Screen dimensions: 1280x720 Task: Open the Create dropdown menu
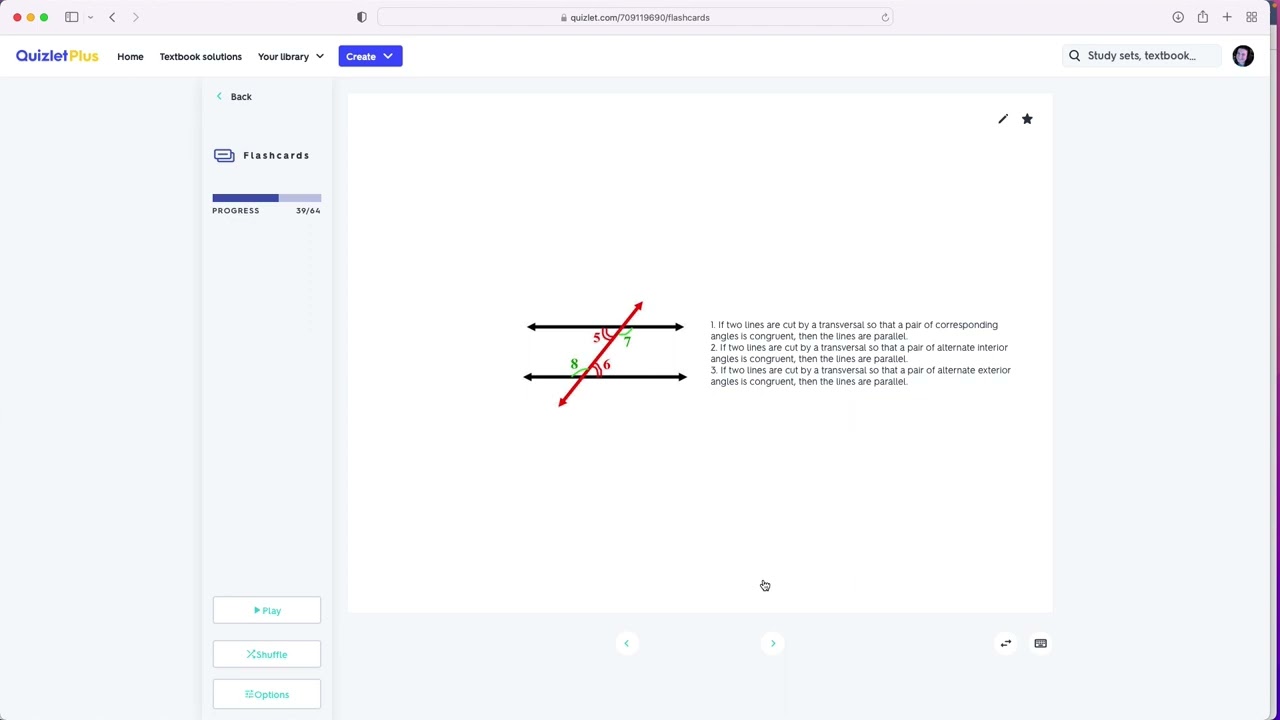tap(370, 56)
